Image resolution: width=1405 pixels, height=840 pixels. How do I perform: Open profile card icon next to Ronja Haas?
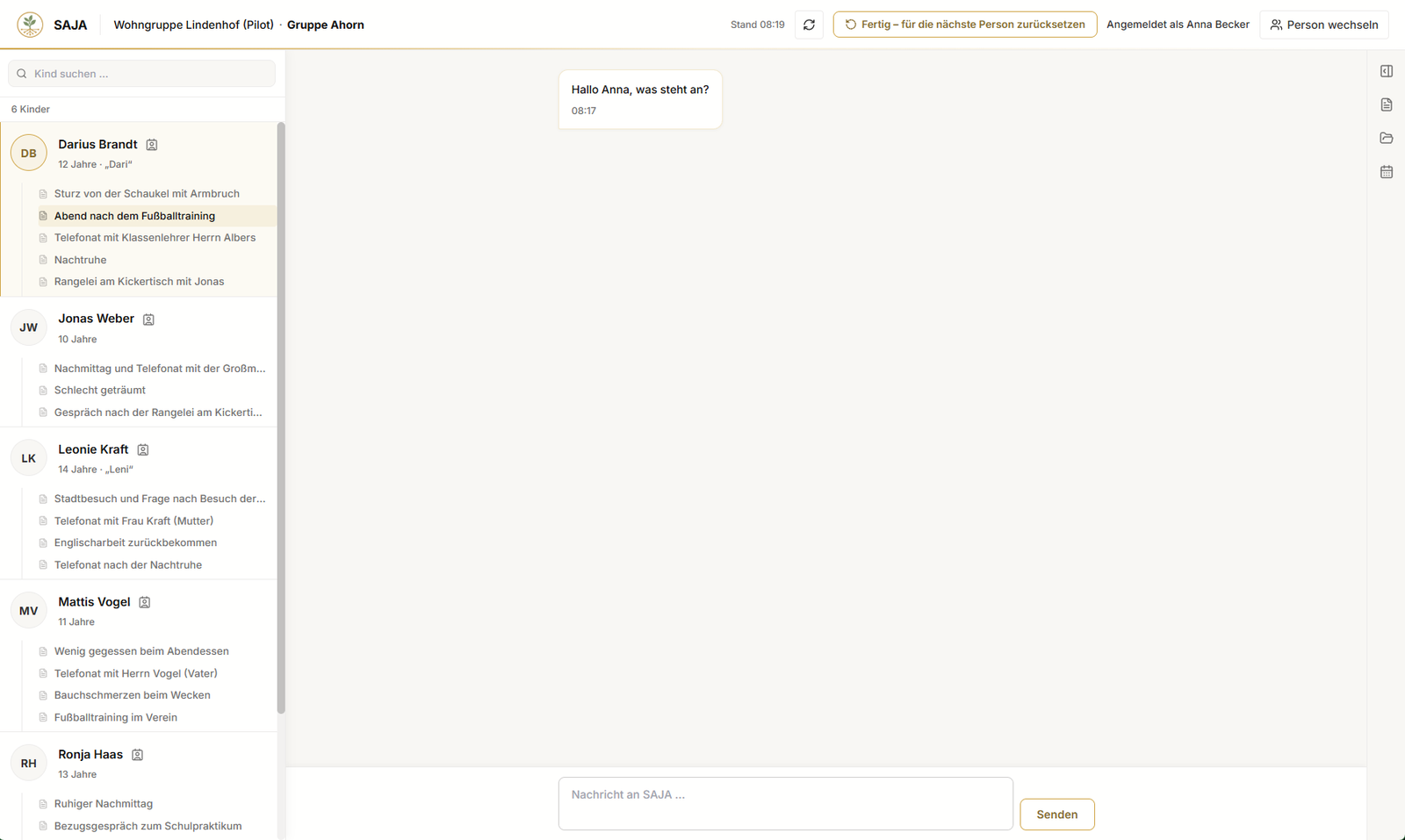(x=138, y=755)
